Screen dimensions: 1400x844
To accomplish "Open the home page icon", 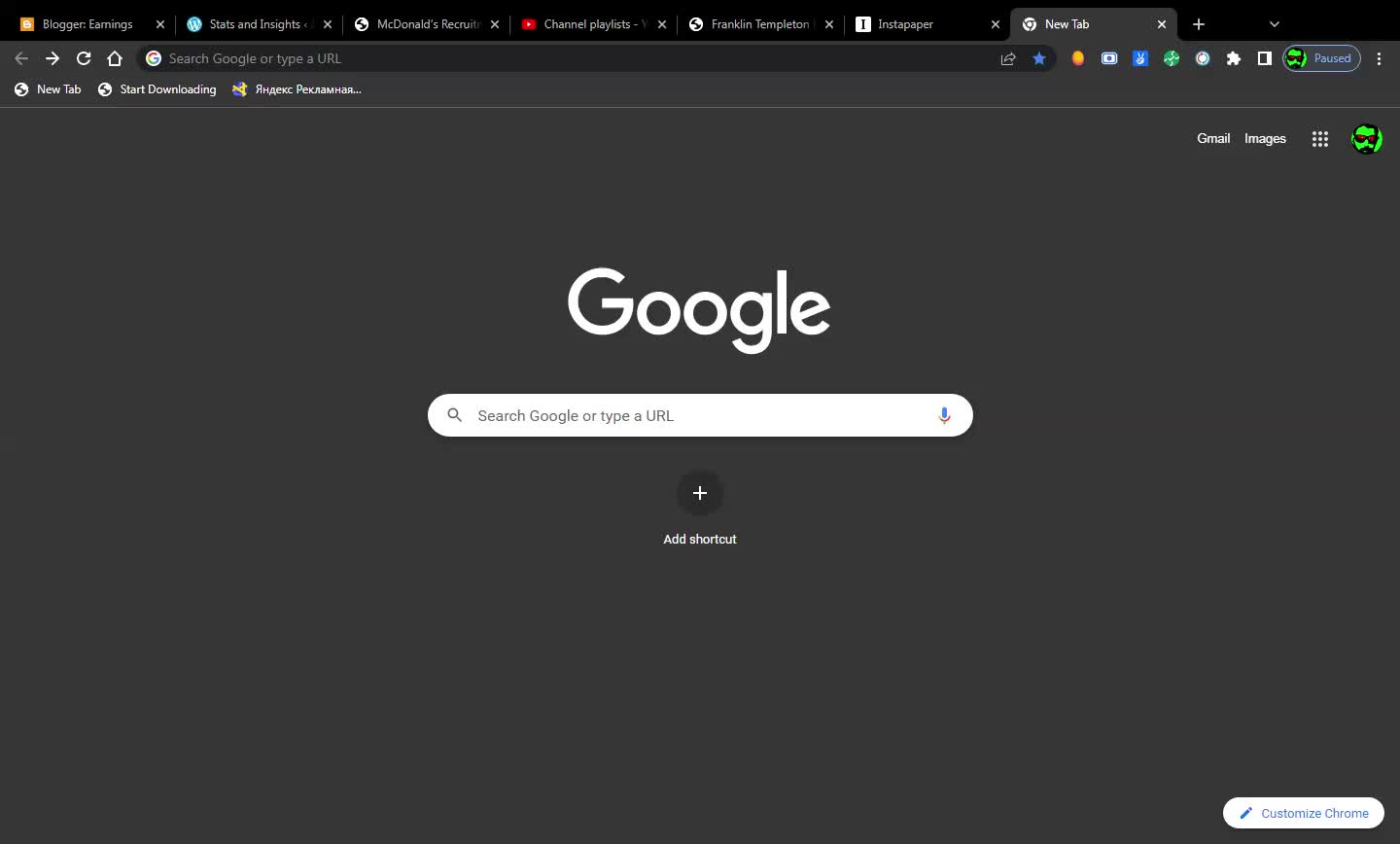I will [x=115, y=58].
